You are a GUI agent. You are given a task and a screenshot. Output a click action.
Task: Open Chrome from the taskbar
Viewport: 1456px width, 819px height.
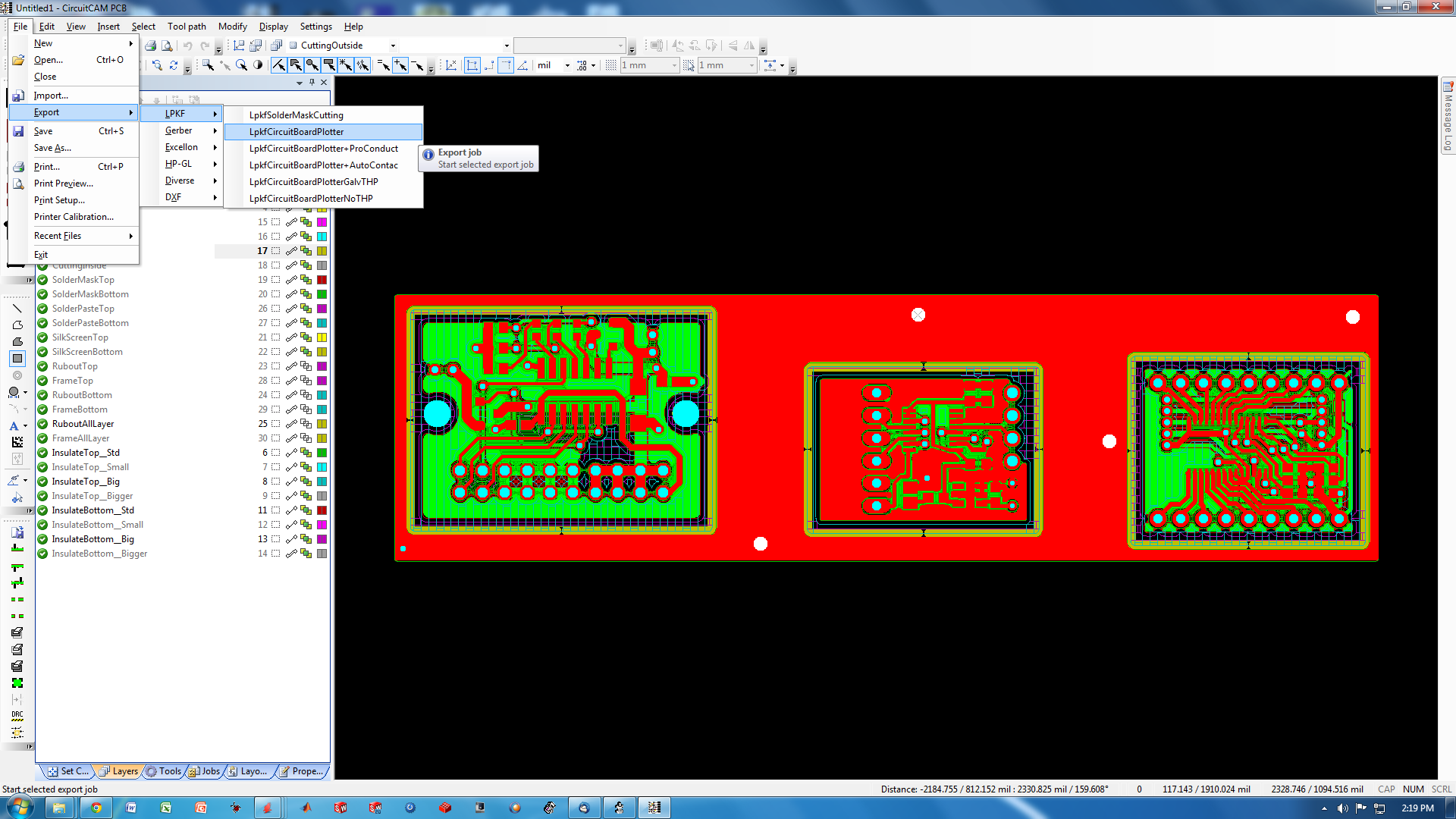pos(96,808)
